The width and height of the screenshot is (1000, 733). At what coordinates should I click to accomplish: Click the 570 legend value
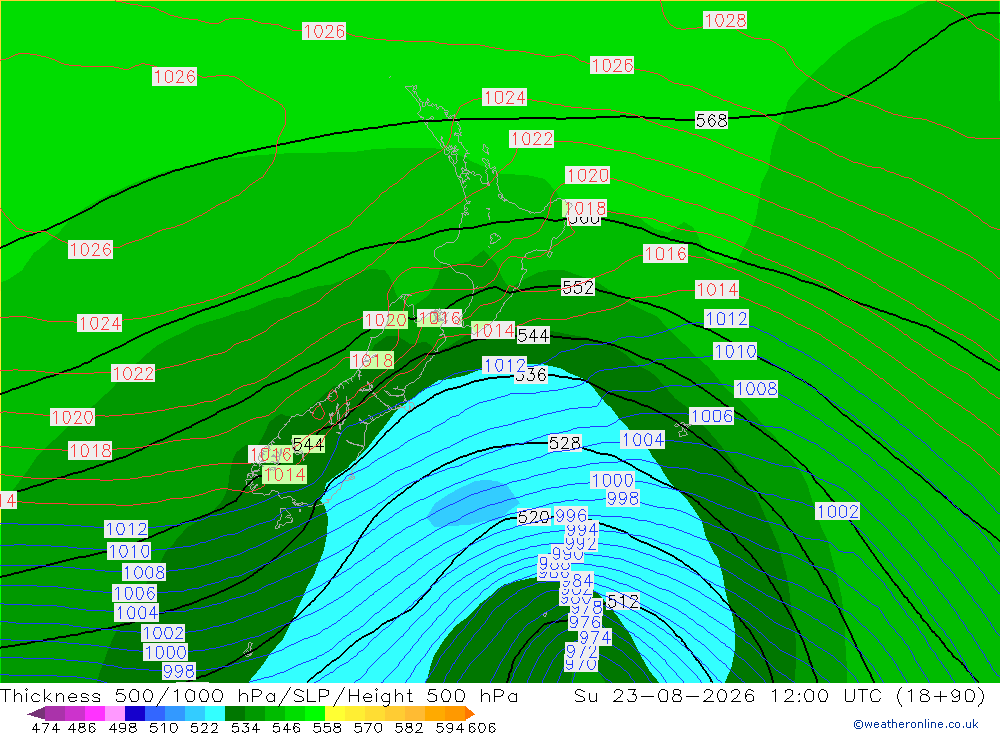(x=367, y=727)
